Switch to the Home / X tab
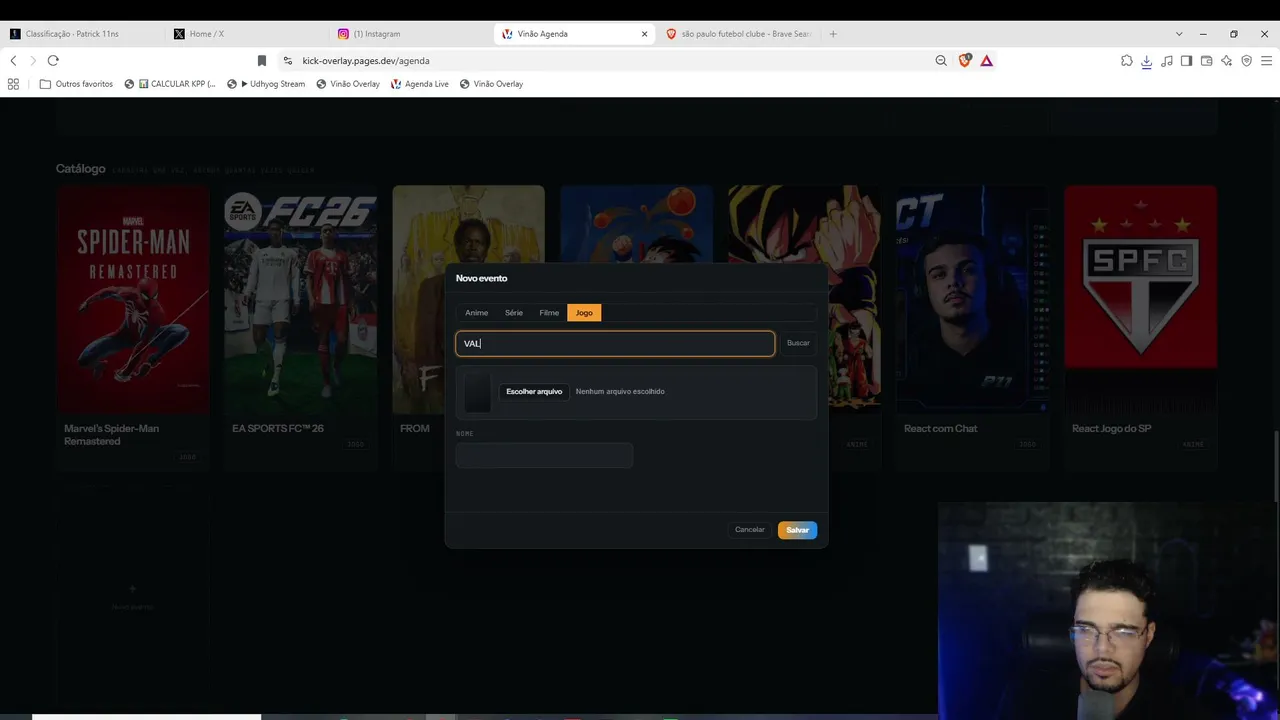The width and height of the screenshot is (1280, 720). (x=247, y=34)
